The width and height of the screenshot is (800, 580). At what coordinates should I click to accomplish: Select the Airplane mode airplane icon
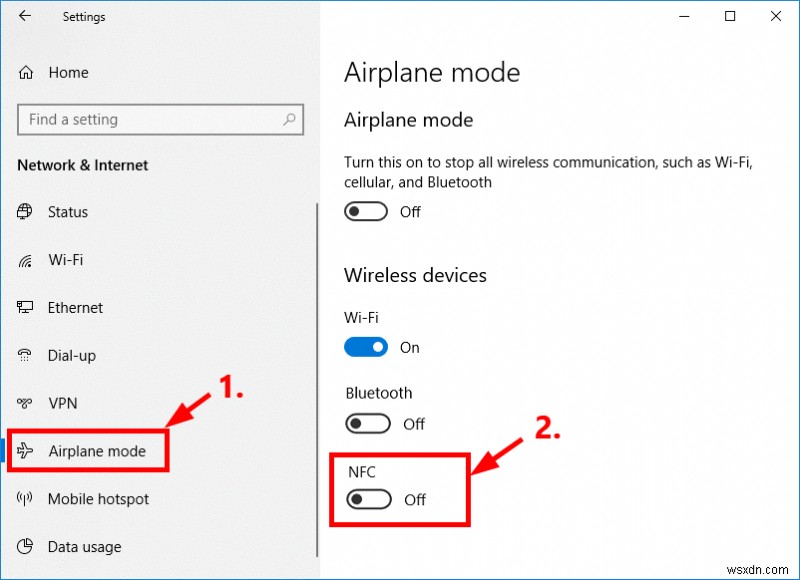(25, 451)
